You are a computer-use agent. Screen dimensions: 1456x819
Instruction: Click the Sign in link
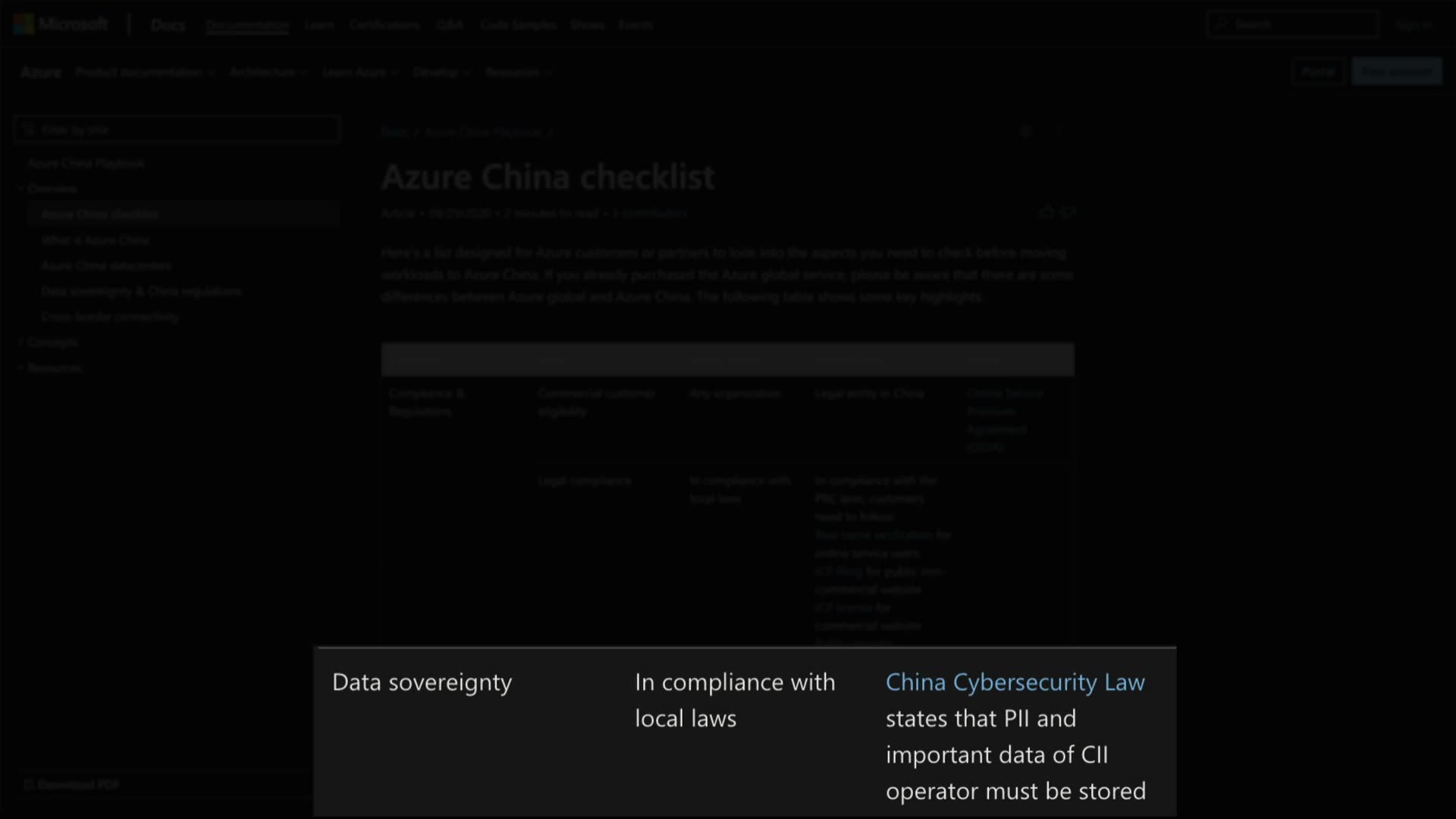point(1414,24)
